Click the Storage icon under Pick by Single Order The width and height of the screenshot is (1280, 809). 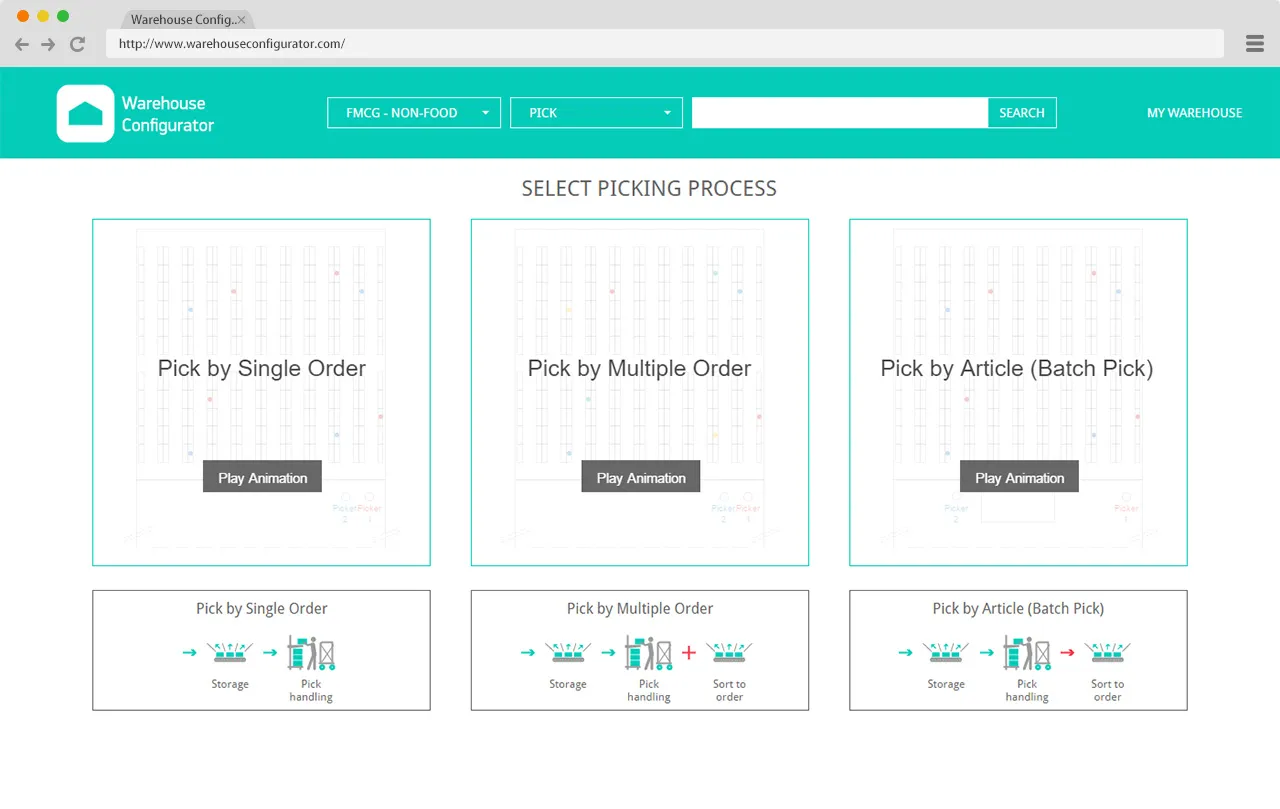[x=229, y=652]
